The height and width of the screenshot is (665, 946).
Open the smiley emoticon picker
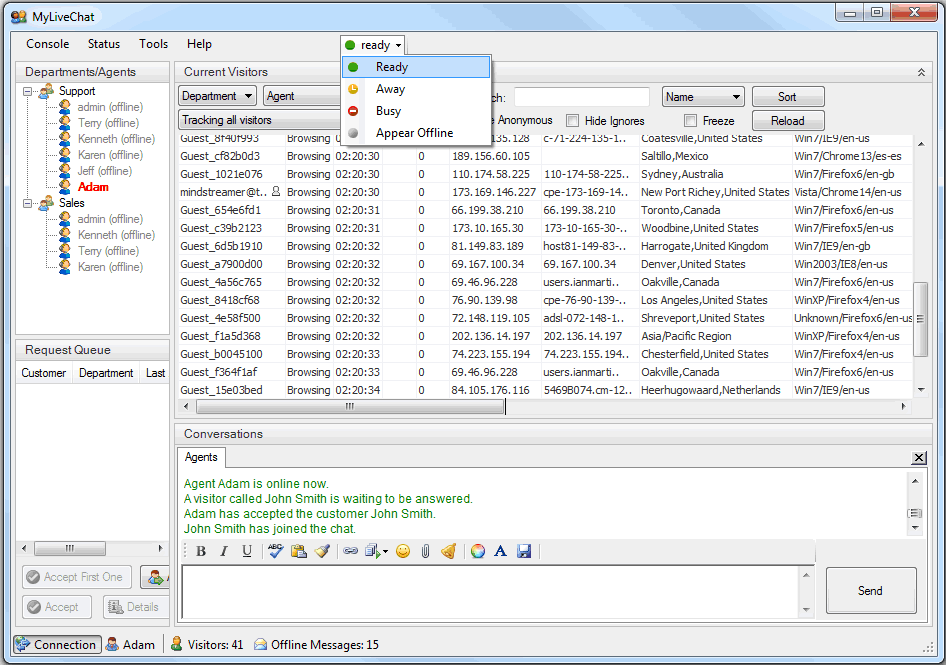[x=403, y=551]
